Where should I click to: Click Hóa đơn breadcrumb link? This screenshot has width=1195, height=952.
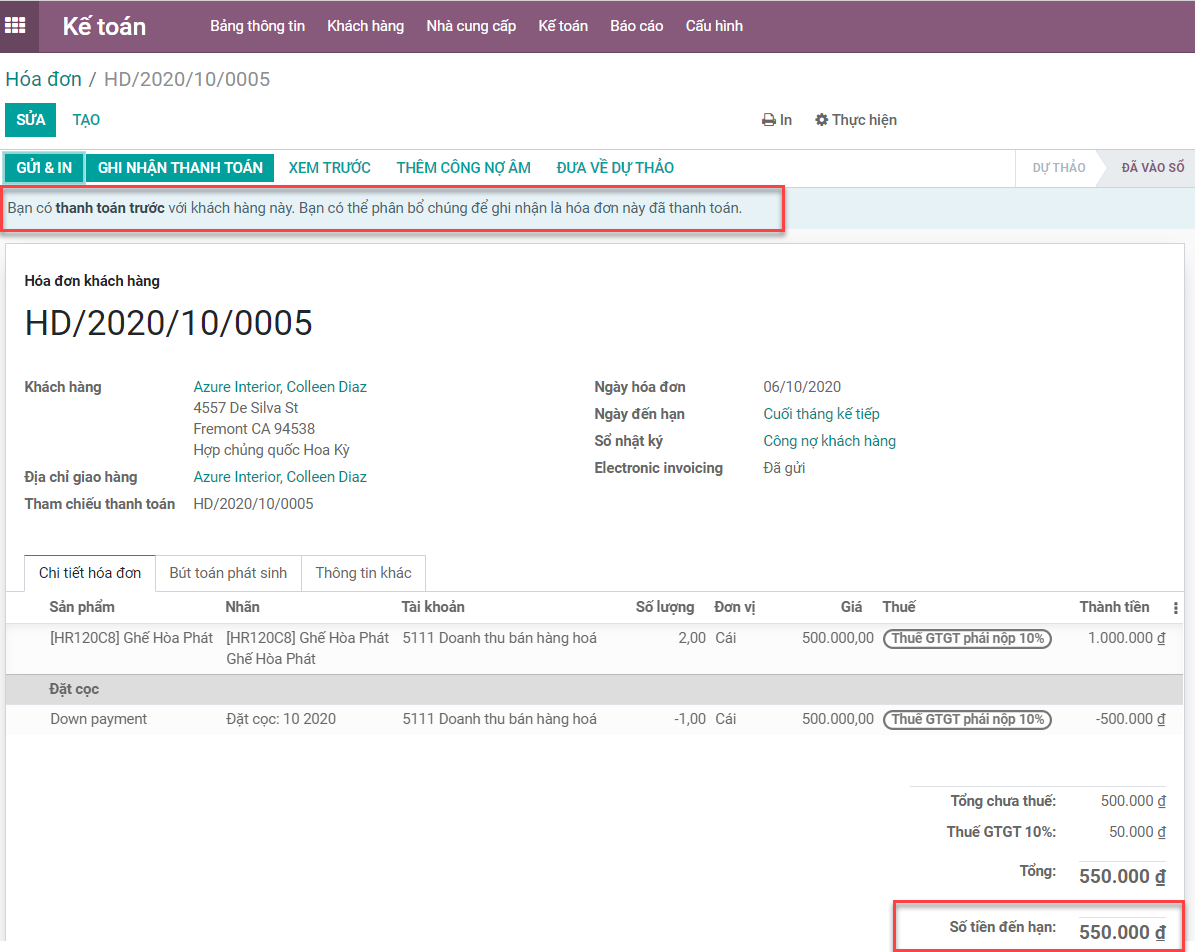click(x=43, y=79)
